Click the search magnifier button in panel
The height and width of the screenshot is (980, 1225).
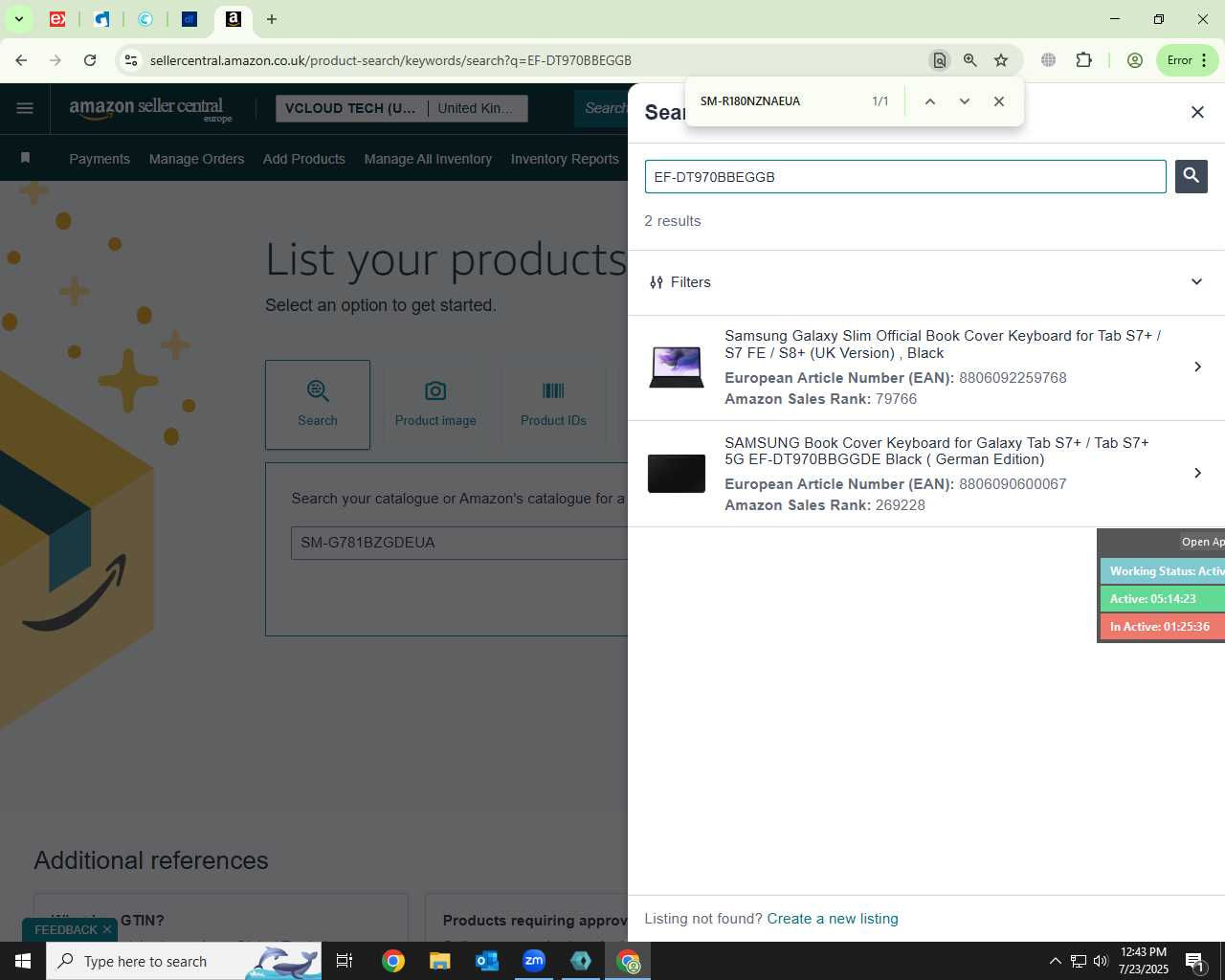tap(1191, 176)
